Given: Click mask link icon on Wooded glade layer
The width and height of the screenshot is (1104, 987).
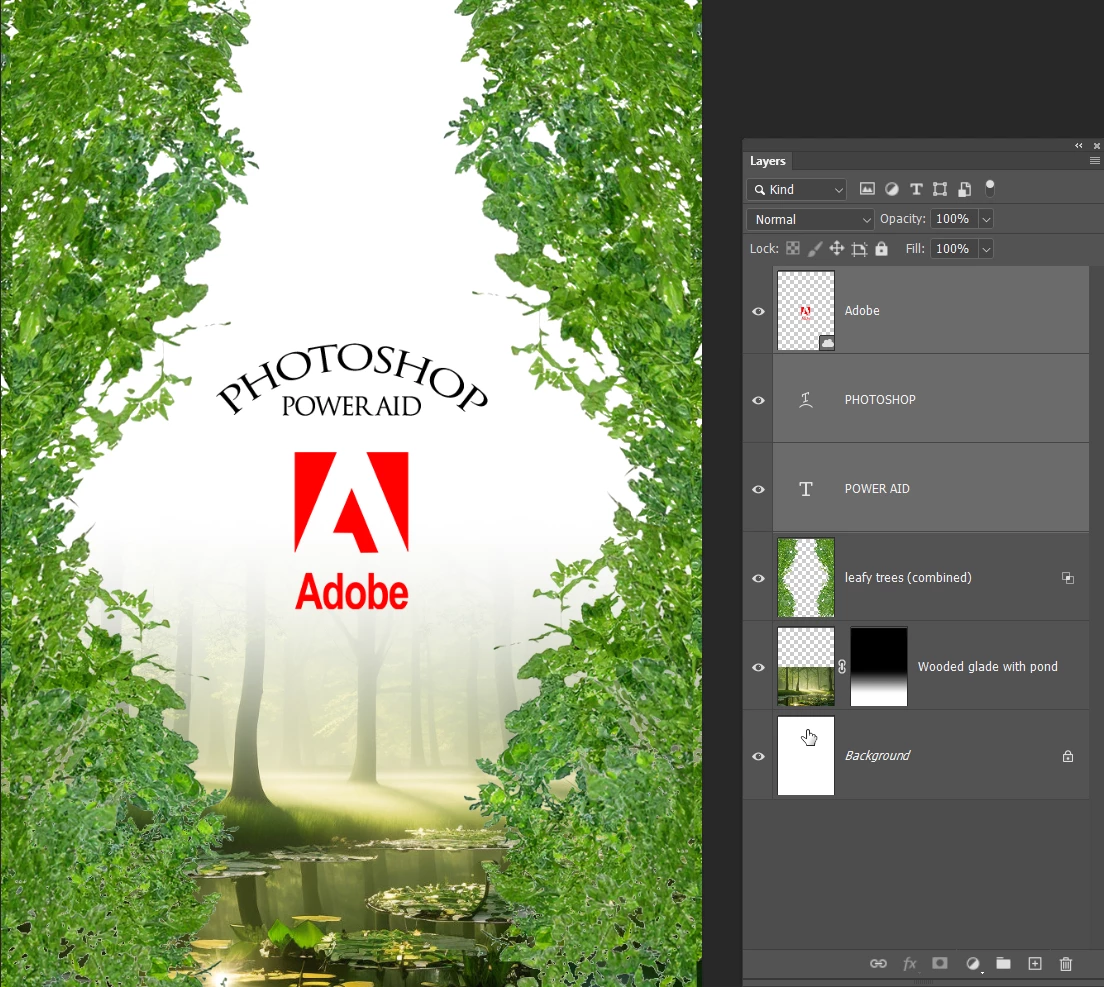Looking at the screenshot, I should (842, 667).
